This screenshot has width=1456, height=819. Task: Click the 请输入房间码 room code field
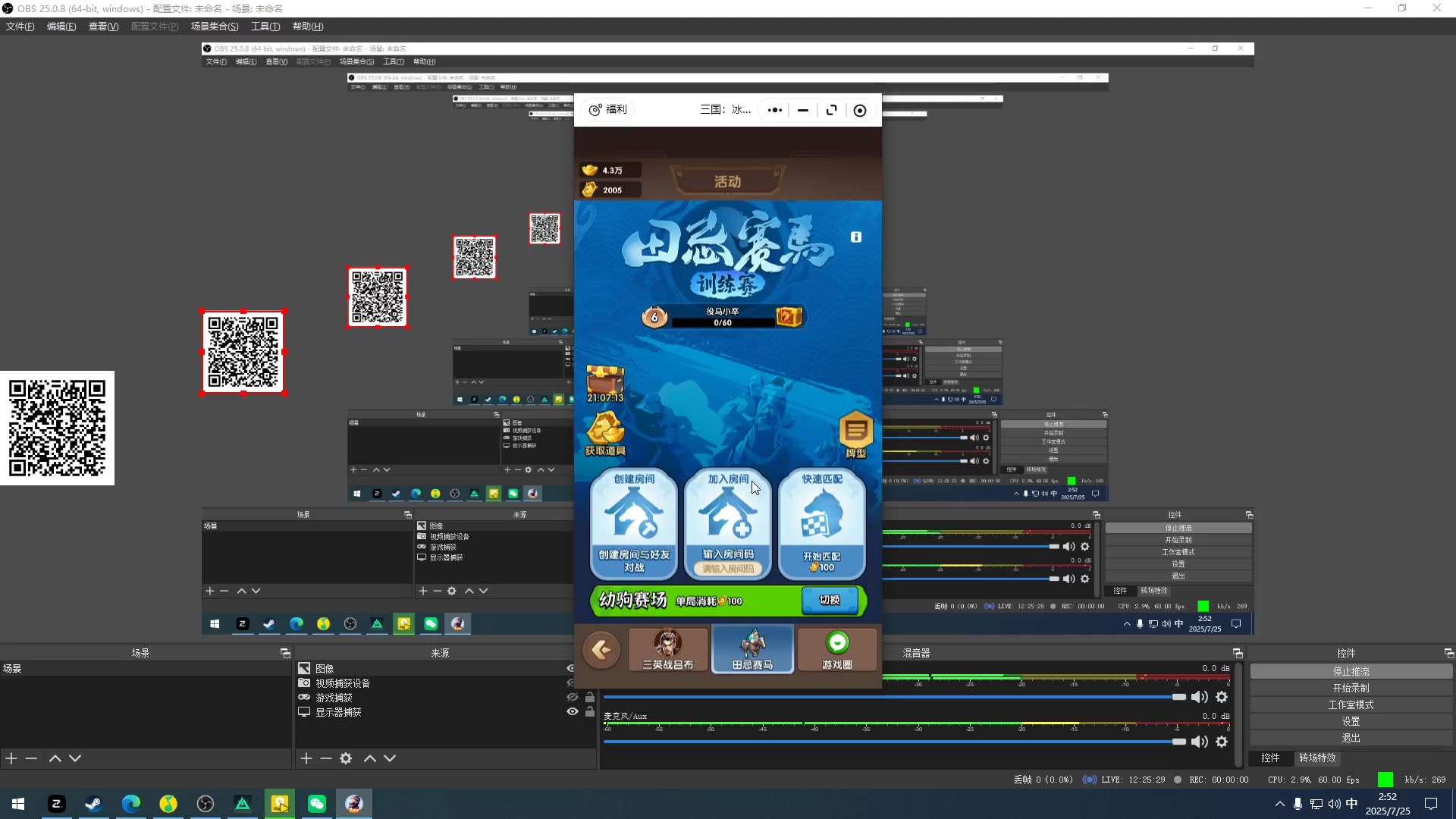[728, 569]
